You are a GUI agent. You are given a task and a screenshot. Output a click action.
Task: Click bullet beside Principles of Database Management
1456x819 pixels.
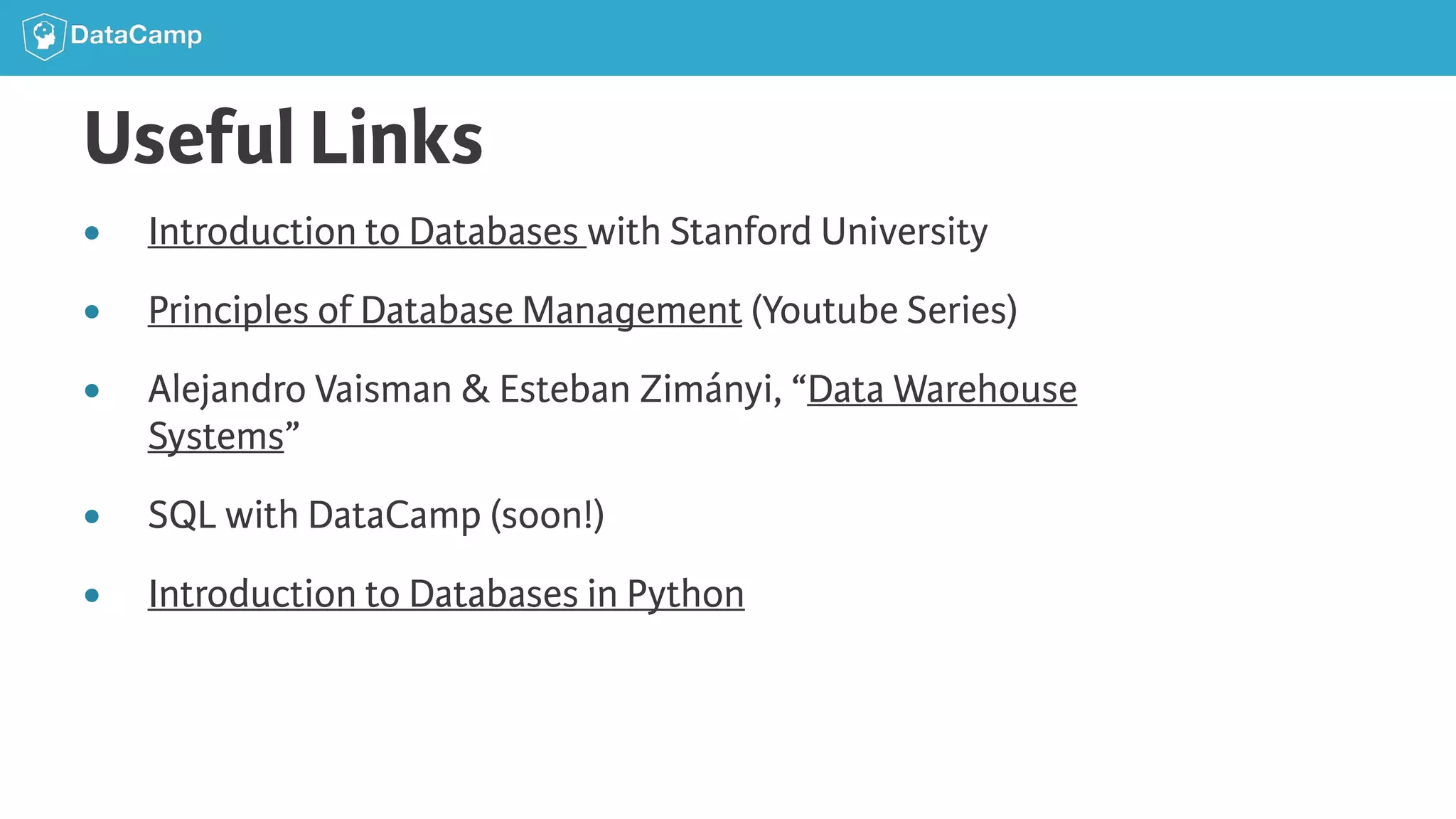tap(92, 311)
